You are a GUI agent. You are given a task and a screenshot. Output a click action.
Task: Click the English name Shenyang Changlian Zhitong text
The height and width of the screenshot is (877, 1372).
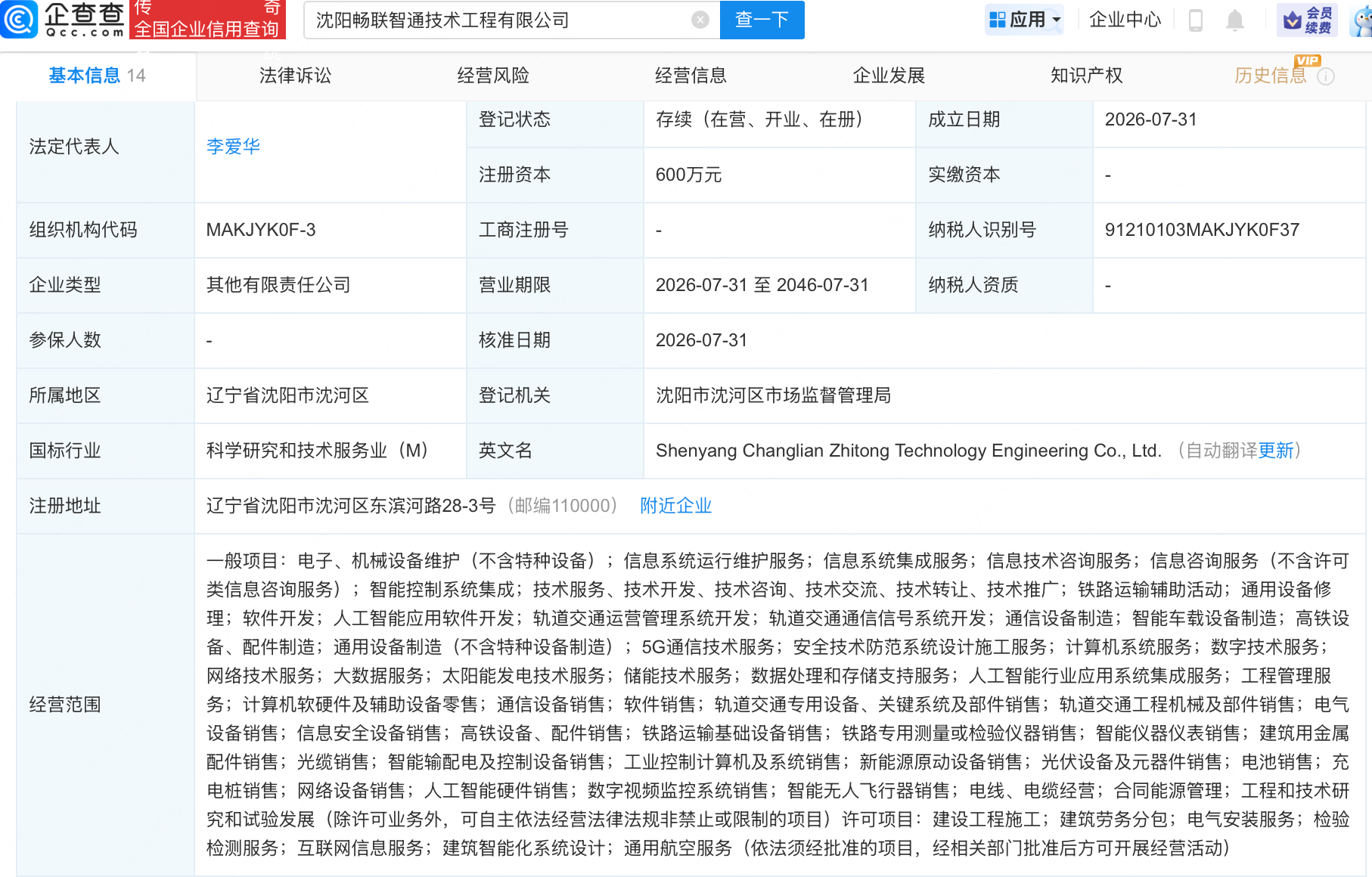[908, 451]
